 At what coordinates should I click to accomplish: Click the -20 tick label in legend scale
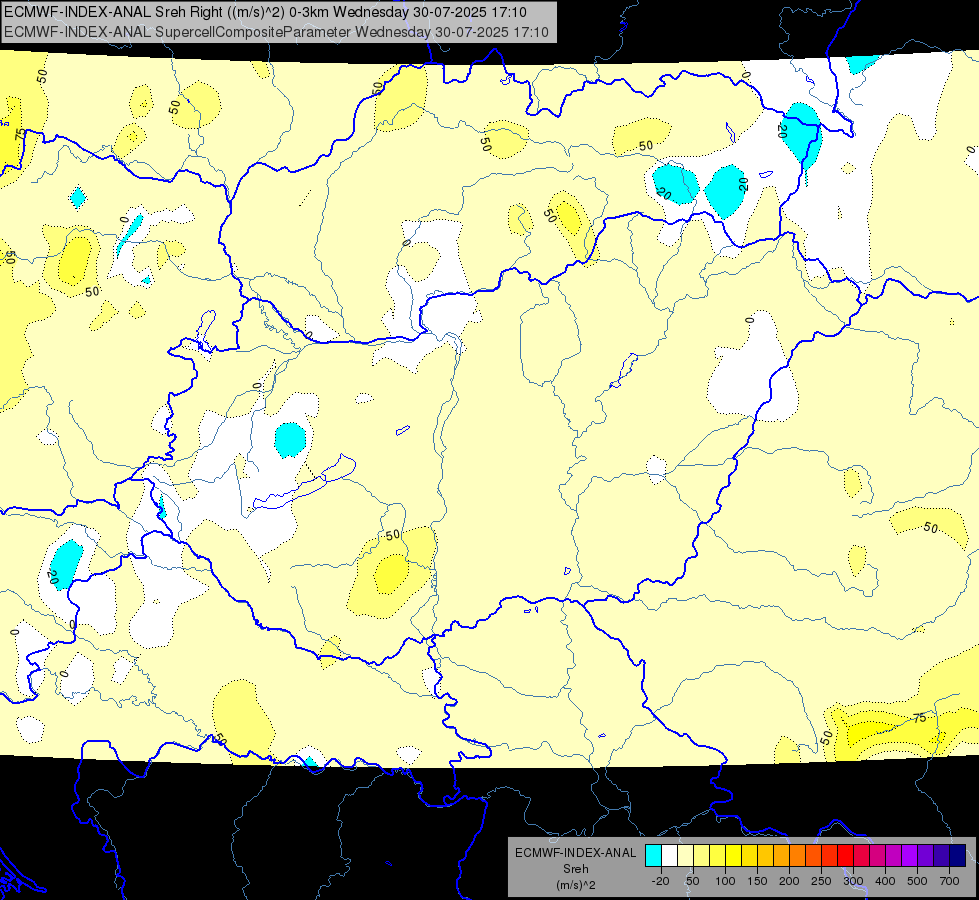pyautogui.click(x=660, y=881)
